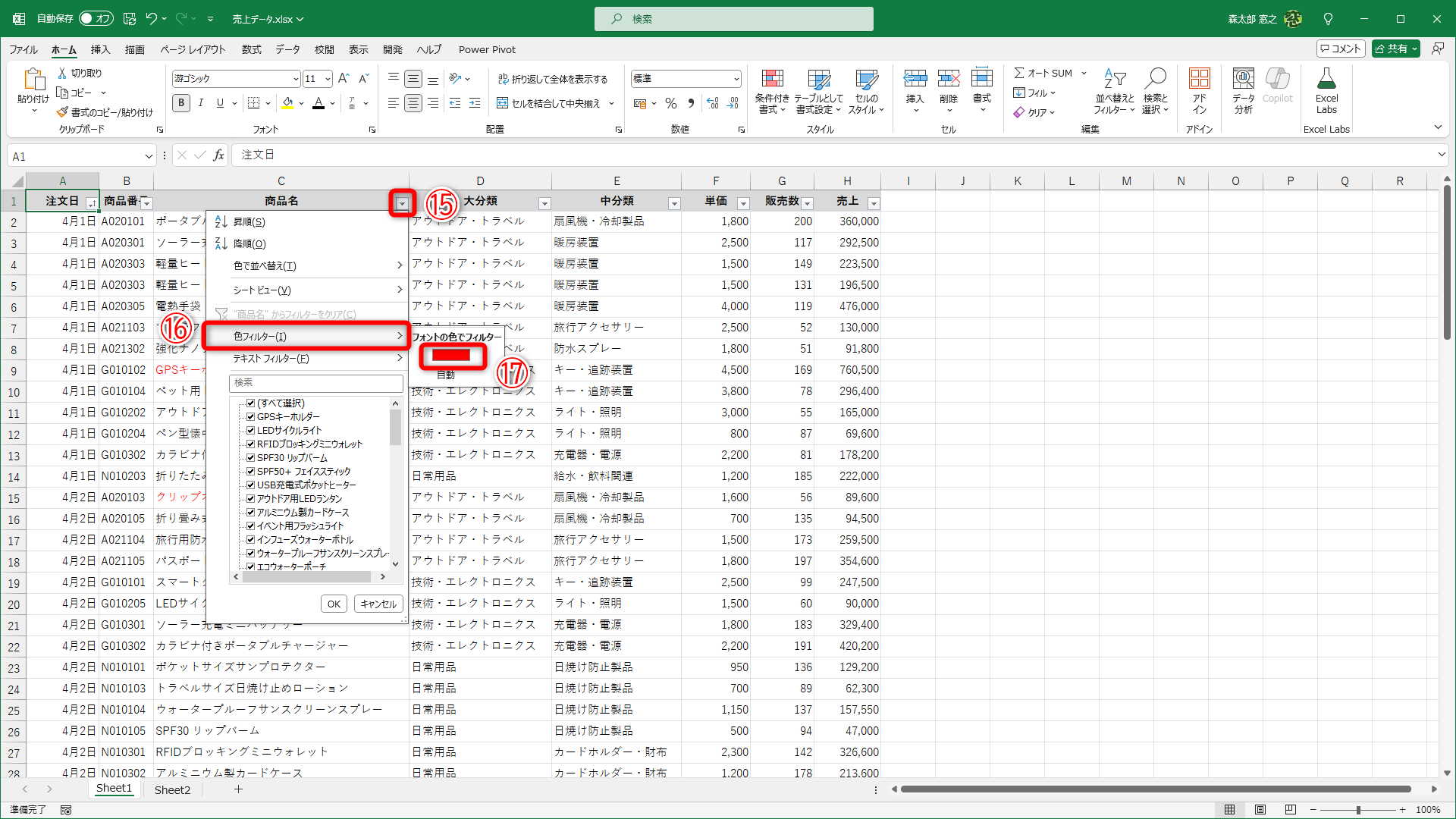Image resolution: width=1456 pixels, height=819 pixels.
Task: Open the number format dropdown
Action: point(736,79)
